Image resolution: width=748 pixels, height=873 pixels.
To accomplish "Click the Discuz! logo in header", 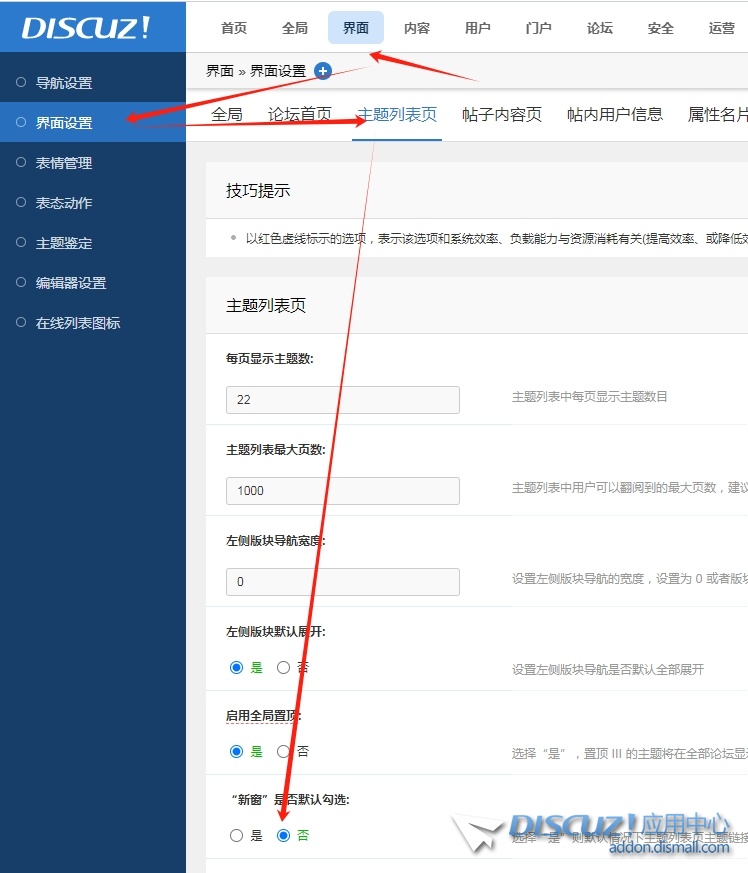I will pos(86,27).
